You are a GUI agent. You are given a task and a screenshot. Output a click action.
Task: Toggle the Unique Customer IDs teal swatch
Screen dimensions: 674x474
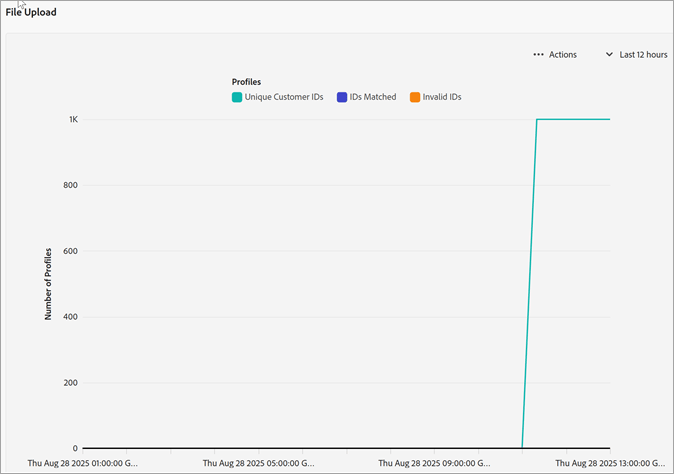tap(237, 97)
